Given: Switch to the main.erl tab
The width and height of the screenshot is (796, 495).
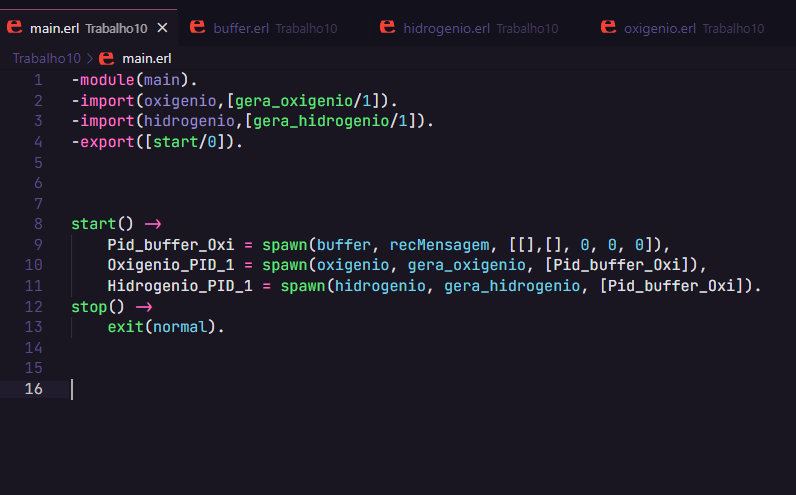Looking at the screenshot, I should [x=88, y=28].
